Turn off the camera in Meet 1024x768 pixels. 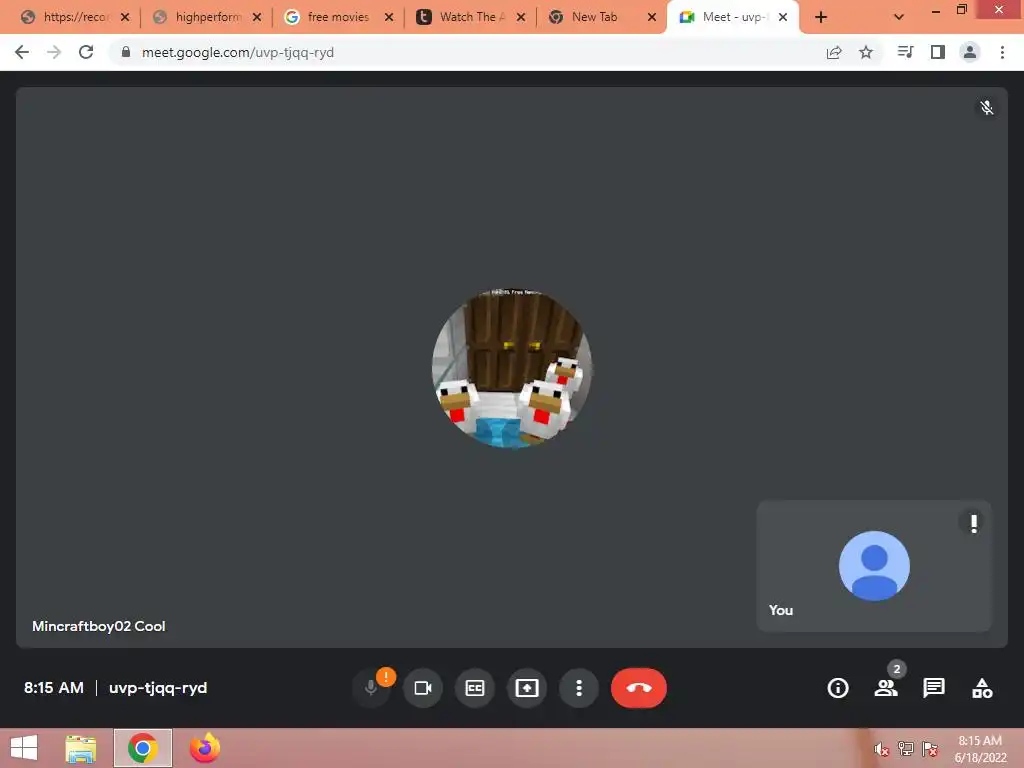point(423,688)
